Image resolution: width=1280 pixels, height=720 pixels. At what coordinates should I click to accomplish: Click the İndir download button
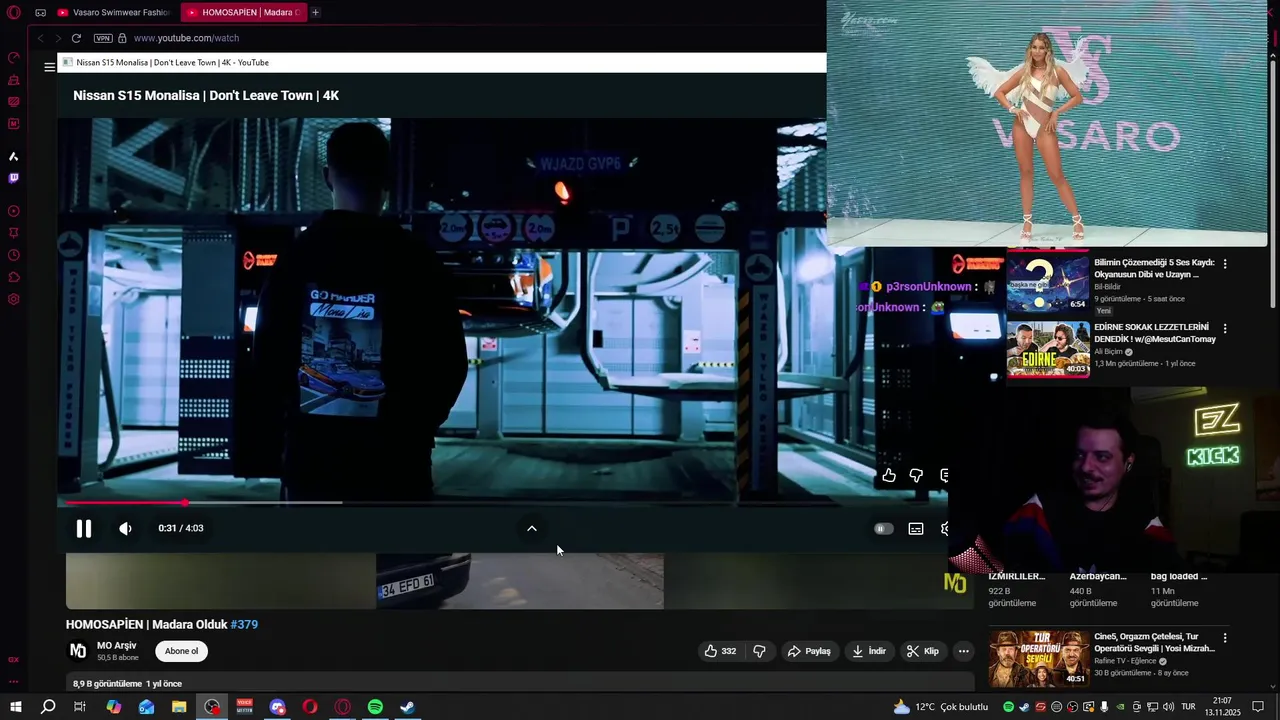tap(869, 651)
